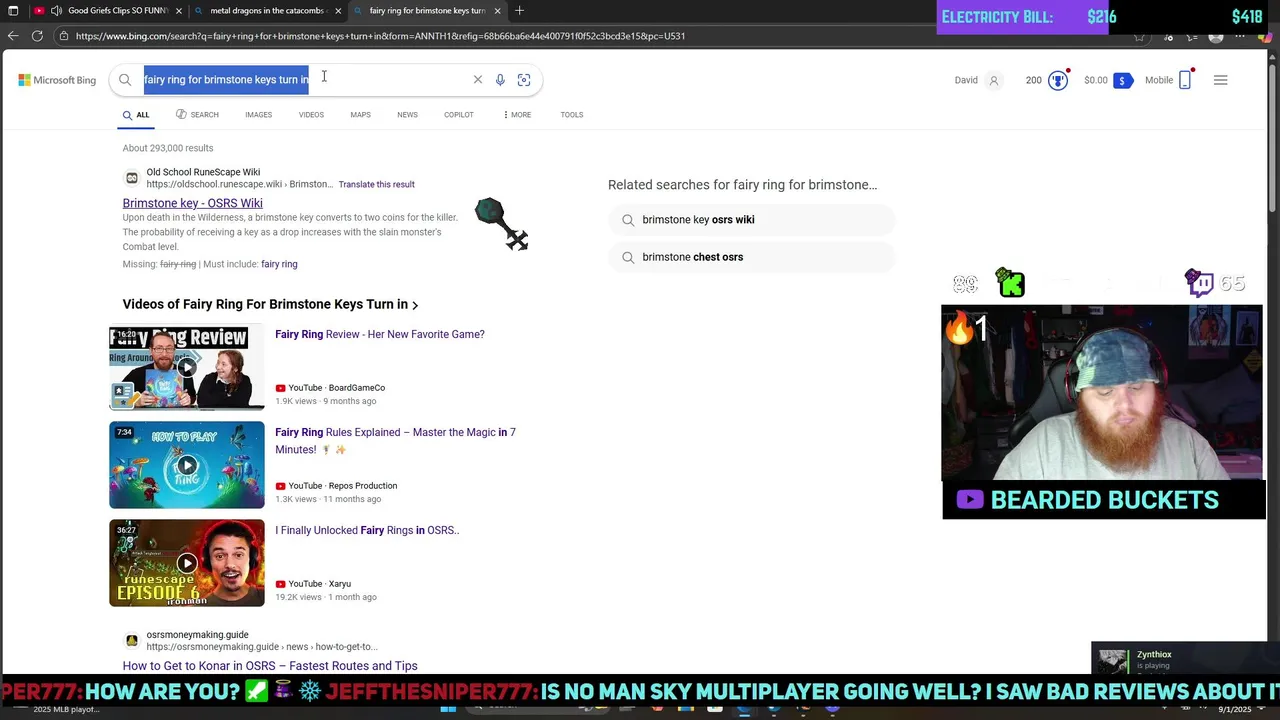Click About 293,000 results text
1280x720 pixels.
(168, 148)
